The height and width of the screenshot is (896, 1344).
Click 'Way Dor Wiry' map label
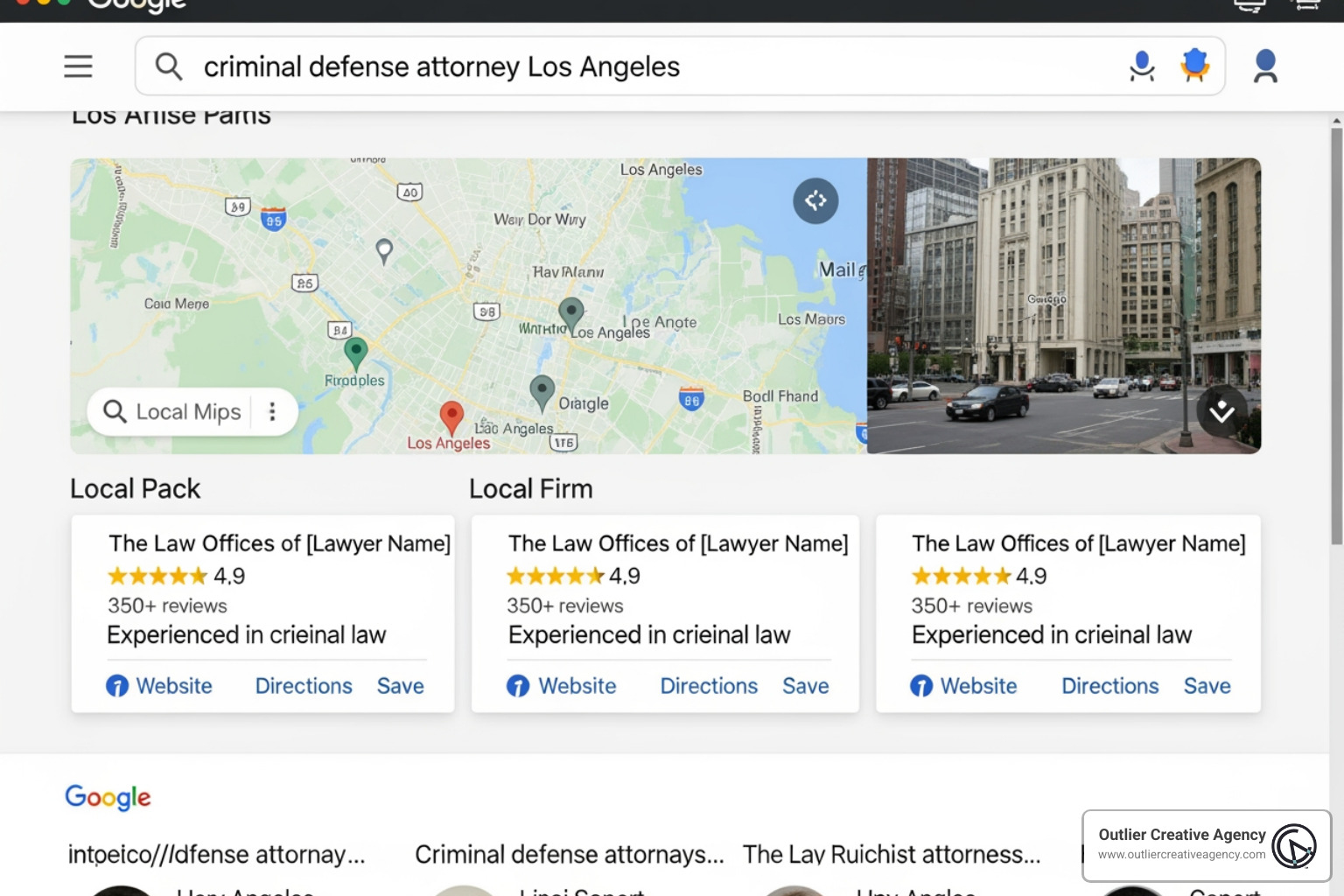540,219
